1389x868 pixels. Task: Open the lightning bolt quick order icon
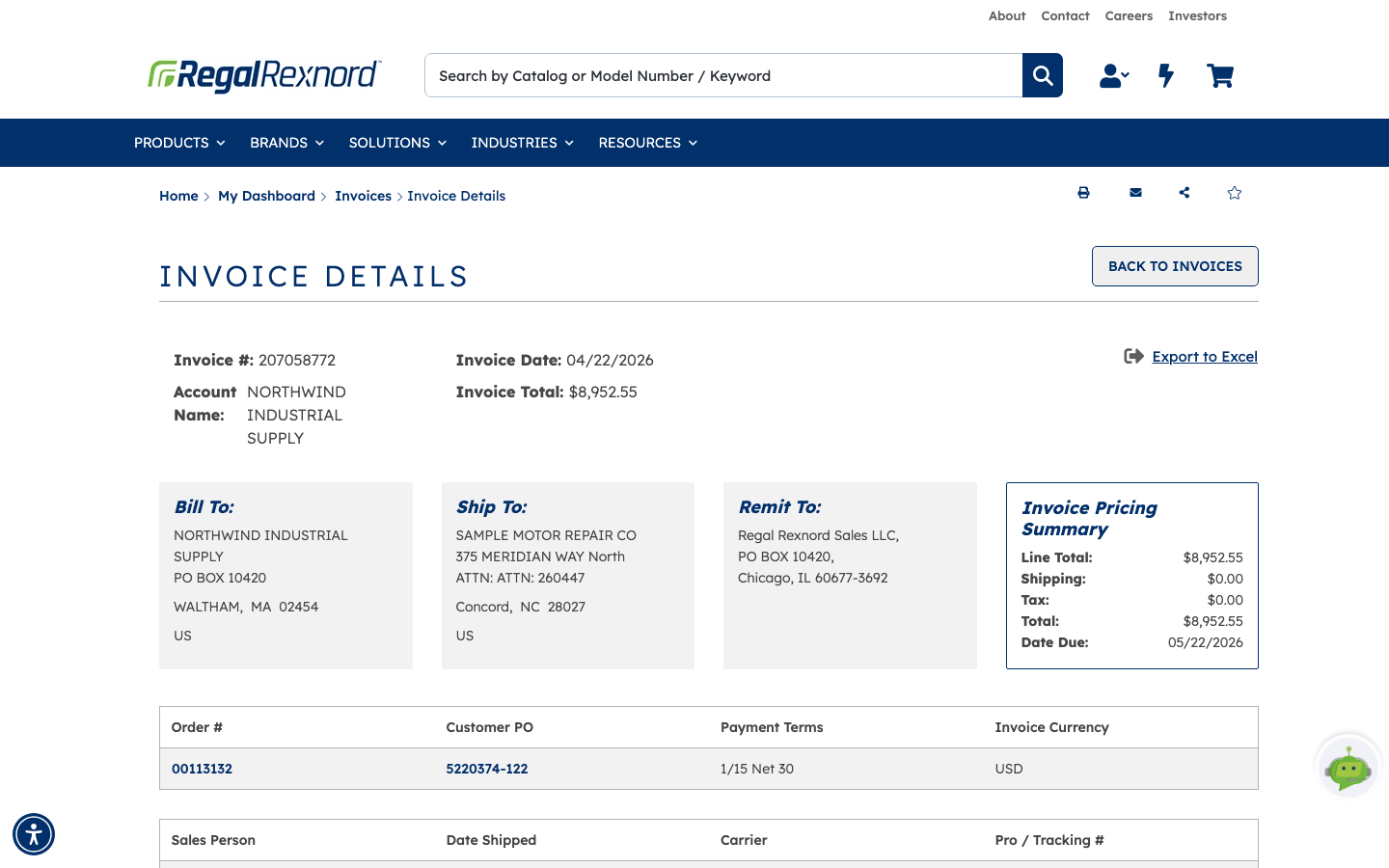tap(1166, 75)
